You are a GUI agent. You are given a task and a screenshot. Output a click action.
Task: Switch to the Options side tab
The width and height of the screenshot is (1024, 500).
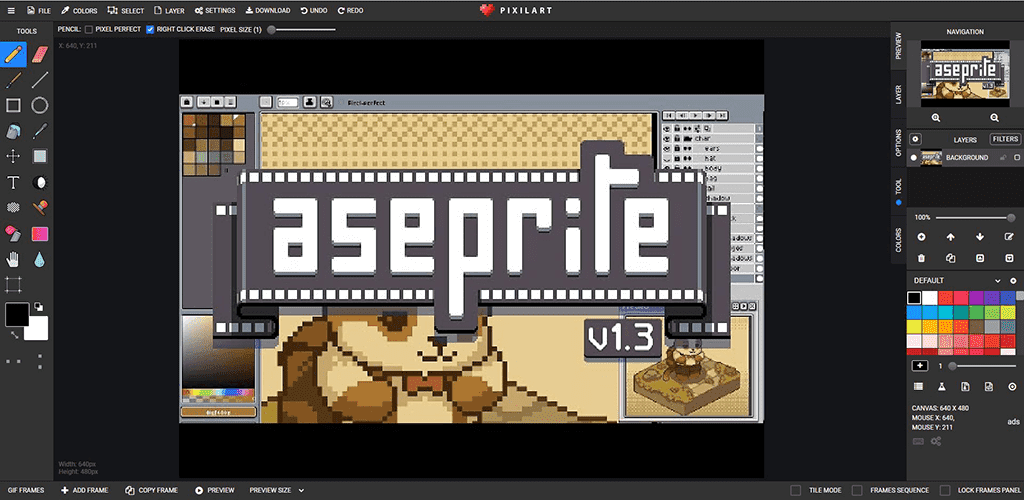point(899,142)
